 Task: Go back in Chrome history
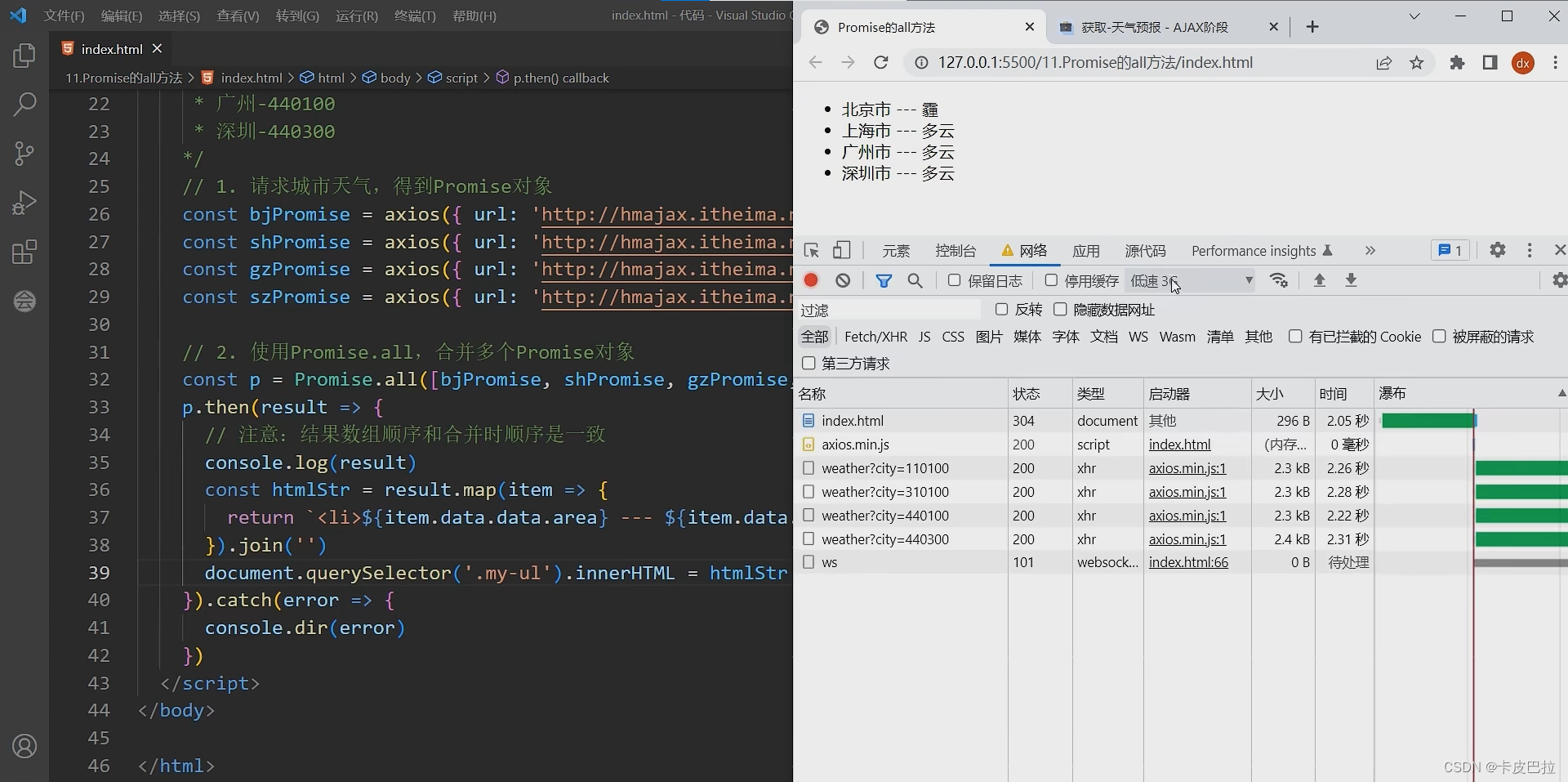pos(815,63)
